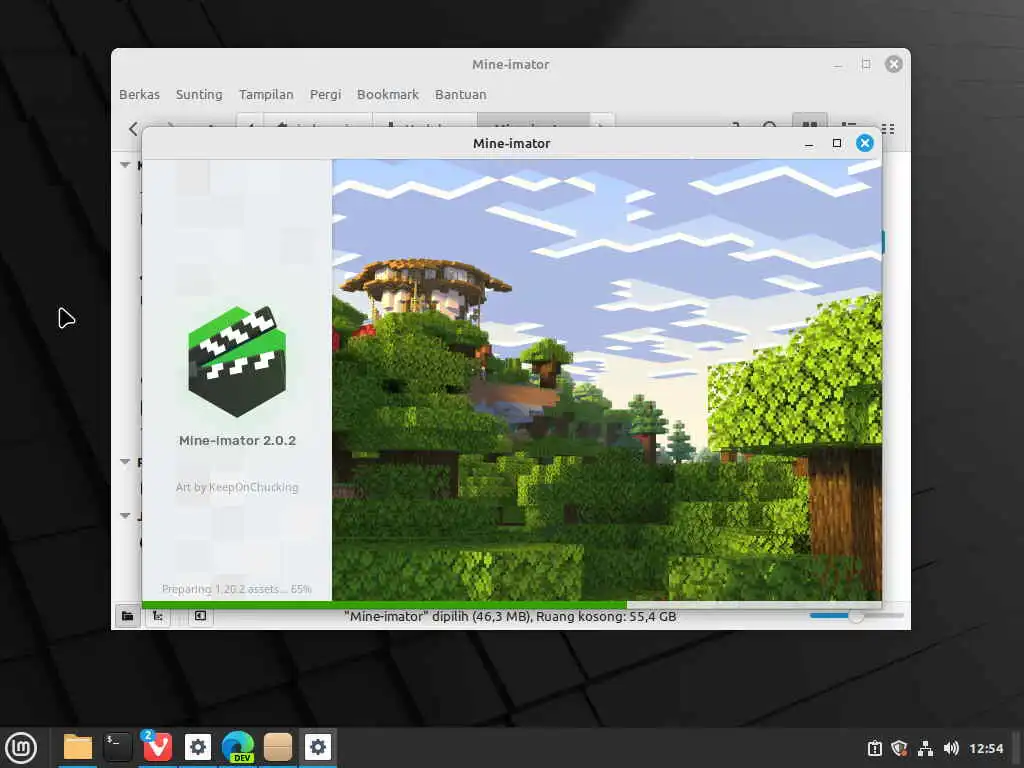This screenshot has height=768, width=1024.
Task: Open the Tampilan menu
Action: click(x=266, y=95)
